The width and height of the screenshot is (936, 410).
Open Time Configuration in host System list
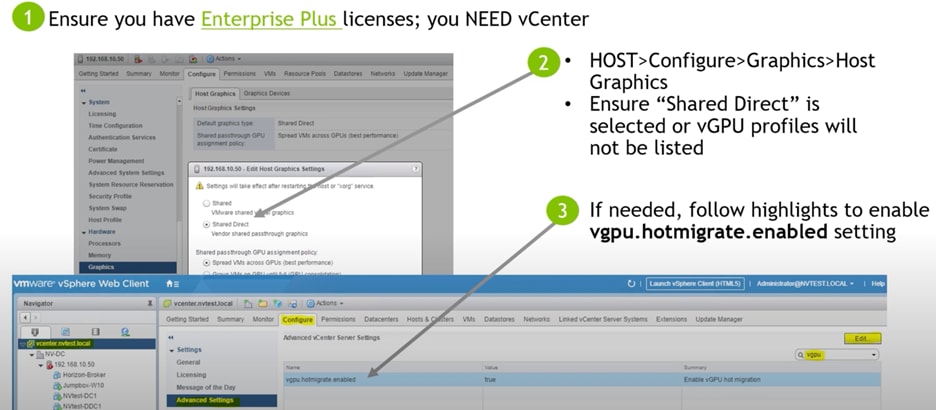[115, 125]
